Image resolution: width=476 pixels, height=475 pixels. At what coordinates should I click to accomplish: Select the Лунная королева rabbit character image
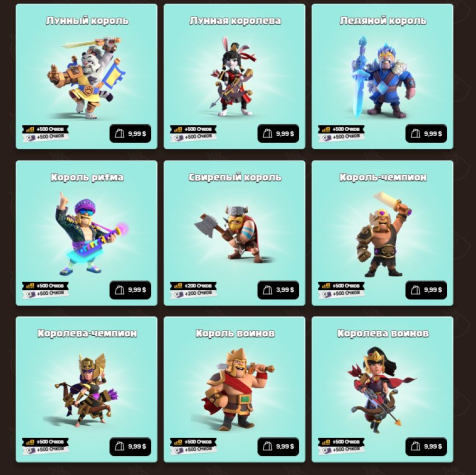234,77
